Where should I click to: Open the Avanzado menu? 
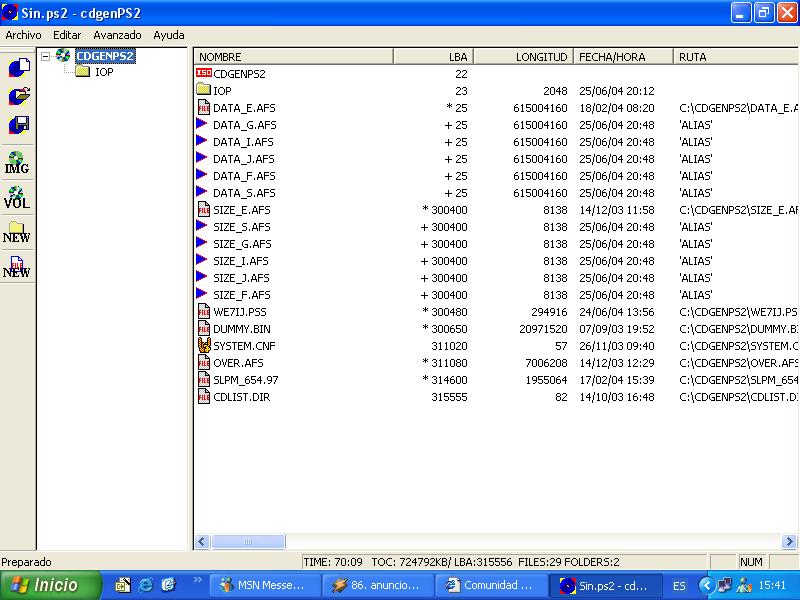(x=117, y=35)
